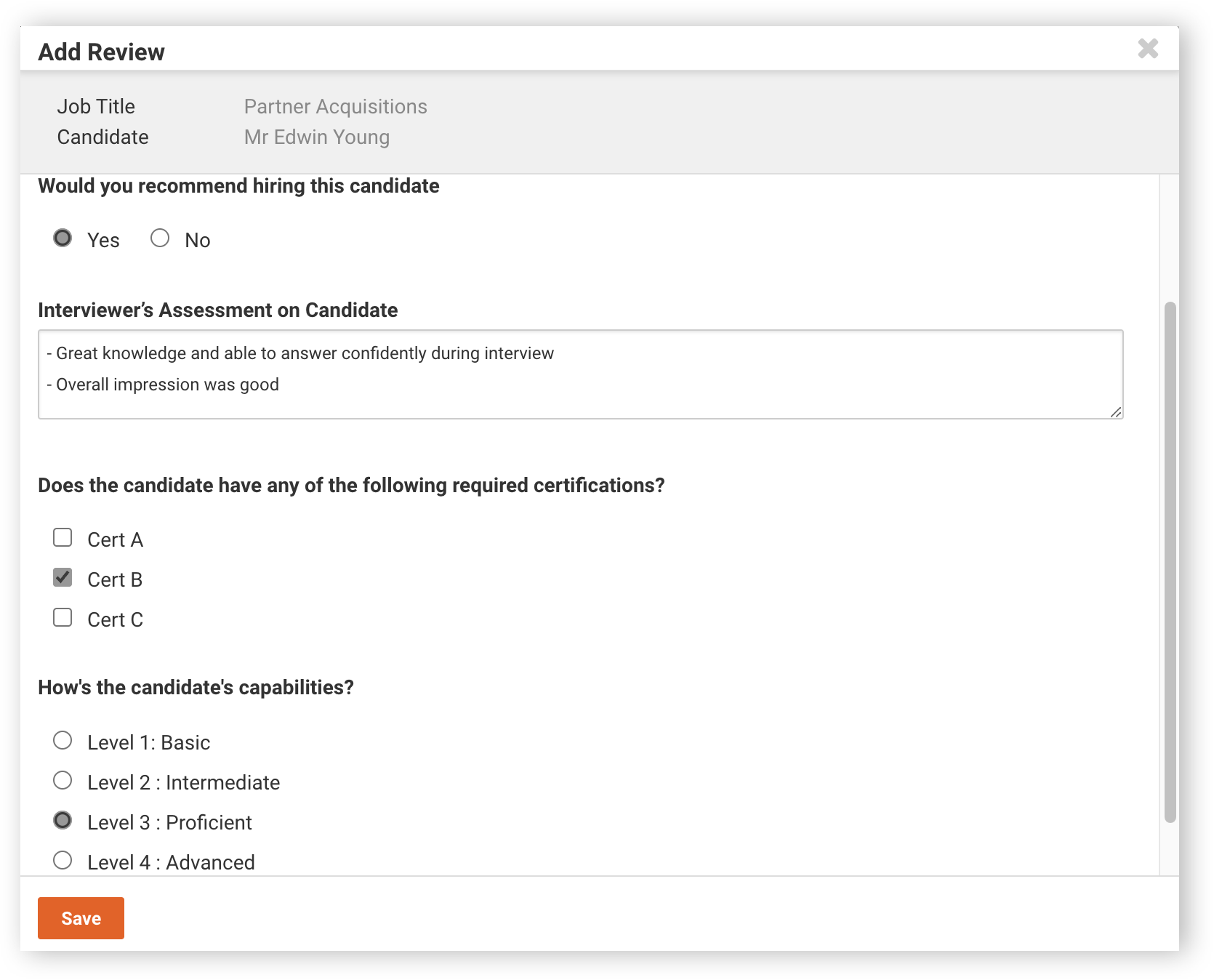Uncheck the Cert B checkbox
This screenshot has width=1214, height=980.
(x=63, y=577)
